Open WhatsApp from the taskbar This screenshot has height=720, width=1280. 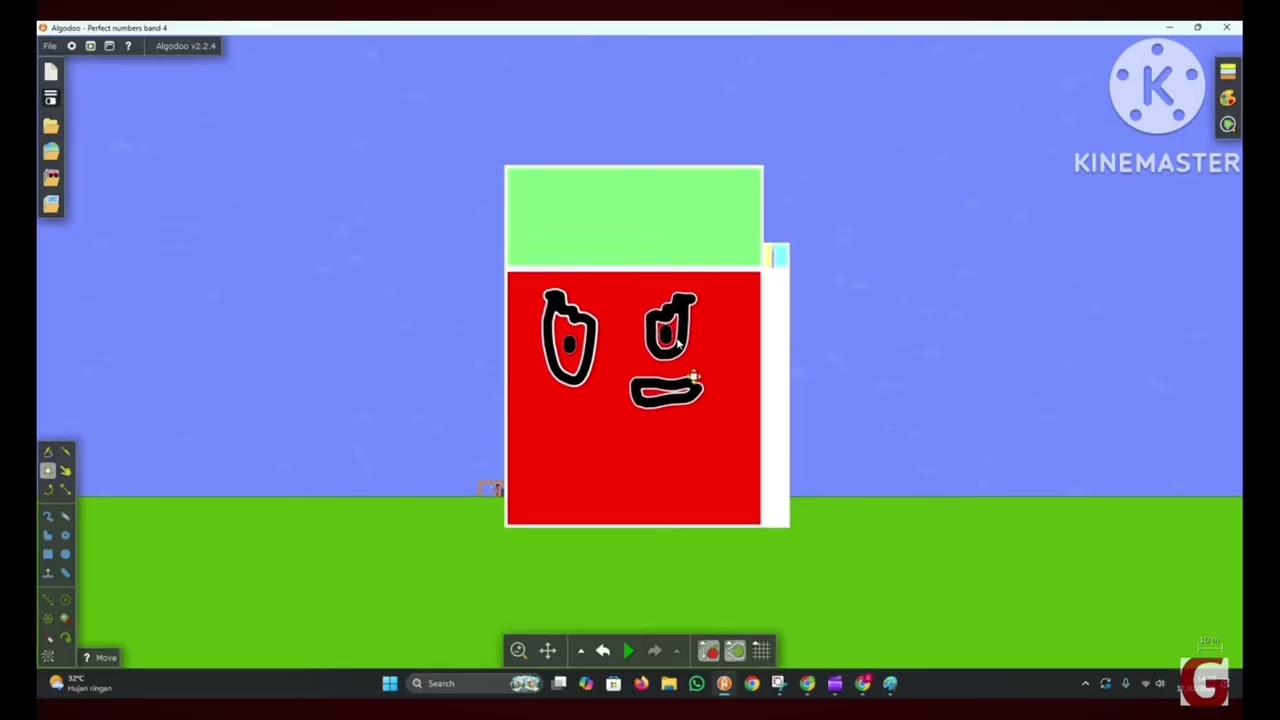point(697,684)
